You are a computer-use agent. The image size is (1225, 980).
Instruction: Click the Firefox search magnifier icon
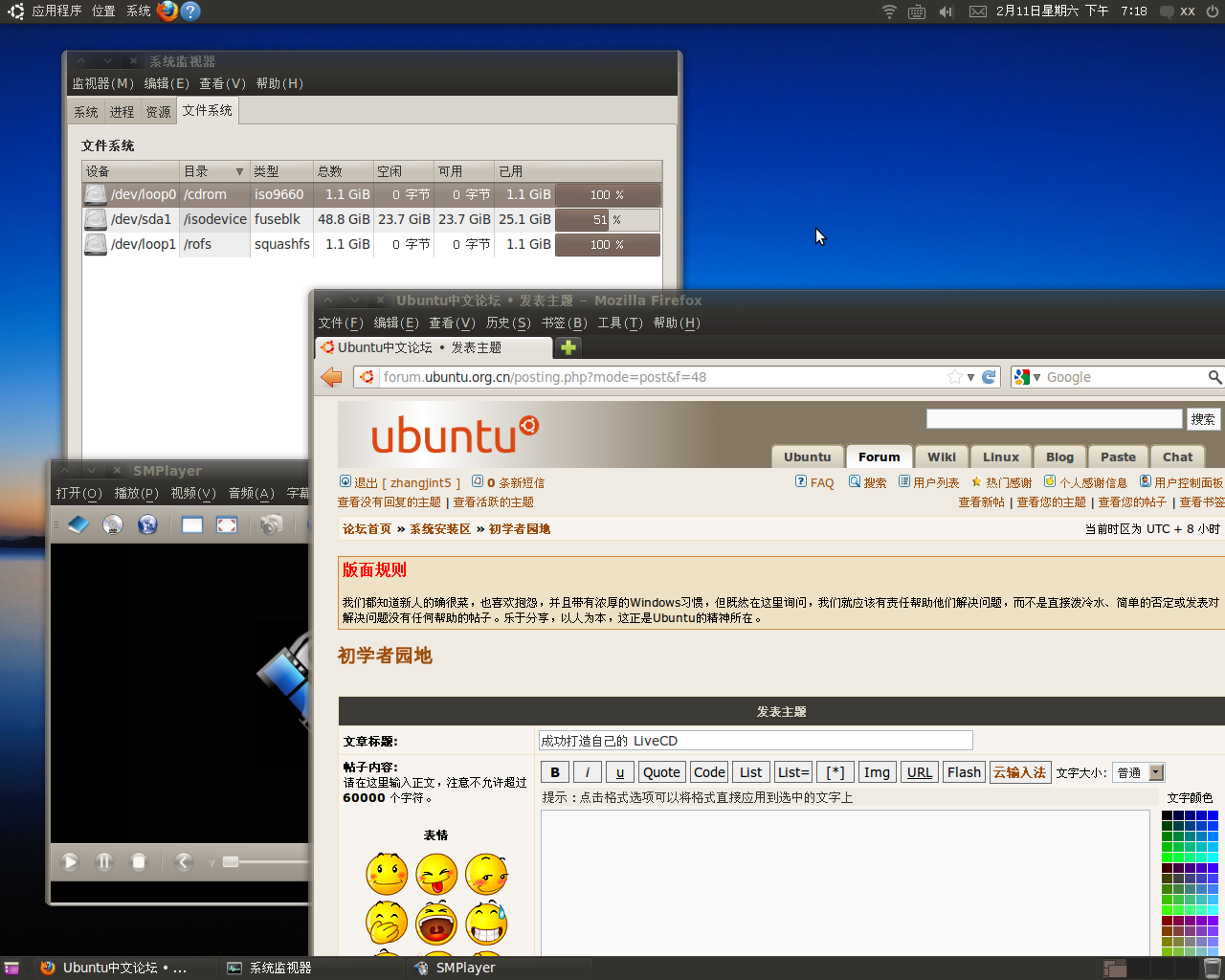[x=1214, y=377]
